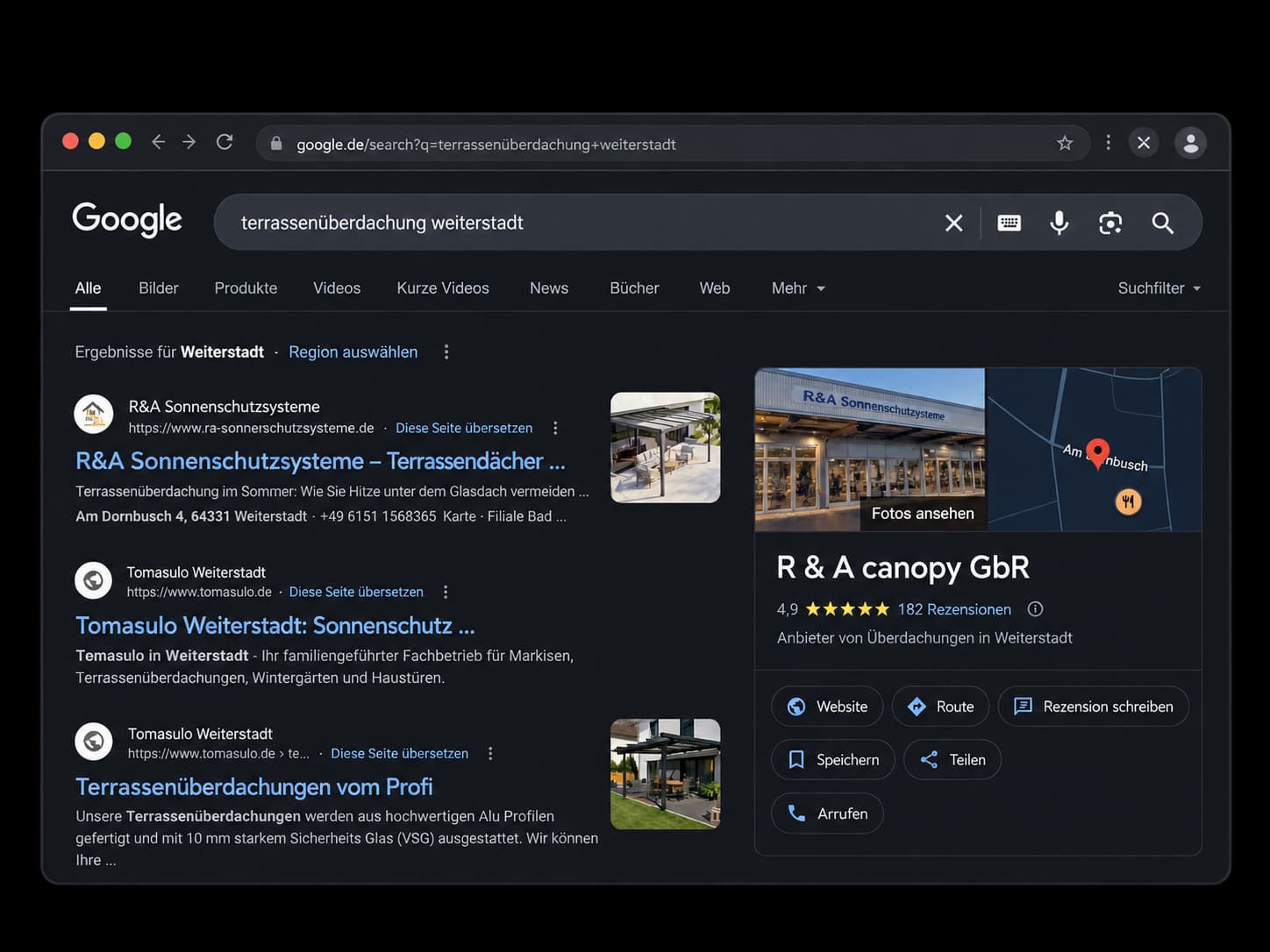
Task: Open the on-screen keyboard icon
Action: [1010, 223]
